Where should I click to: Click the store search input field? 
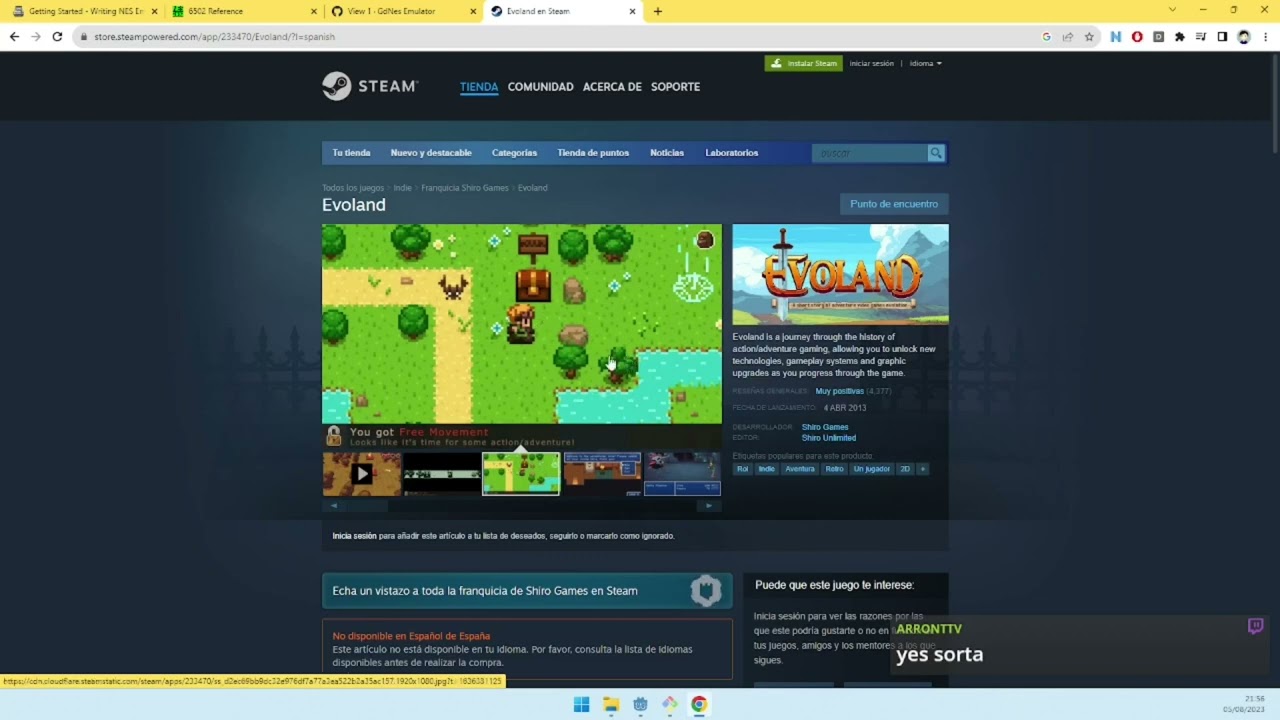click(870, 153)
